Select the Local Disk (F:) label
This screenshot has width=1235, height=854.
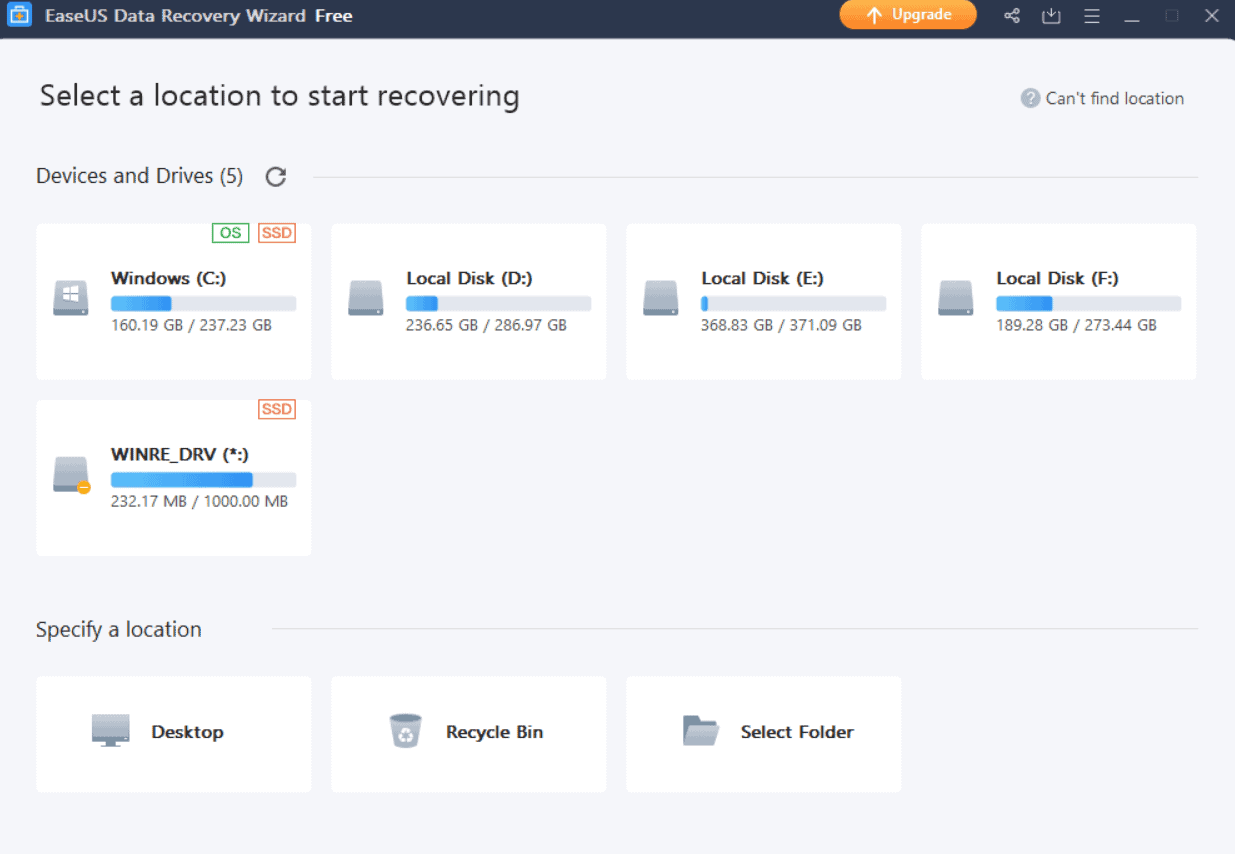coord(1057,278)
